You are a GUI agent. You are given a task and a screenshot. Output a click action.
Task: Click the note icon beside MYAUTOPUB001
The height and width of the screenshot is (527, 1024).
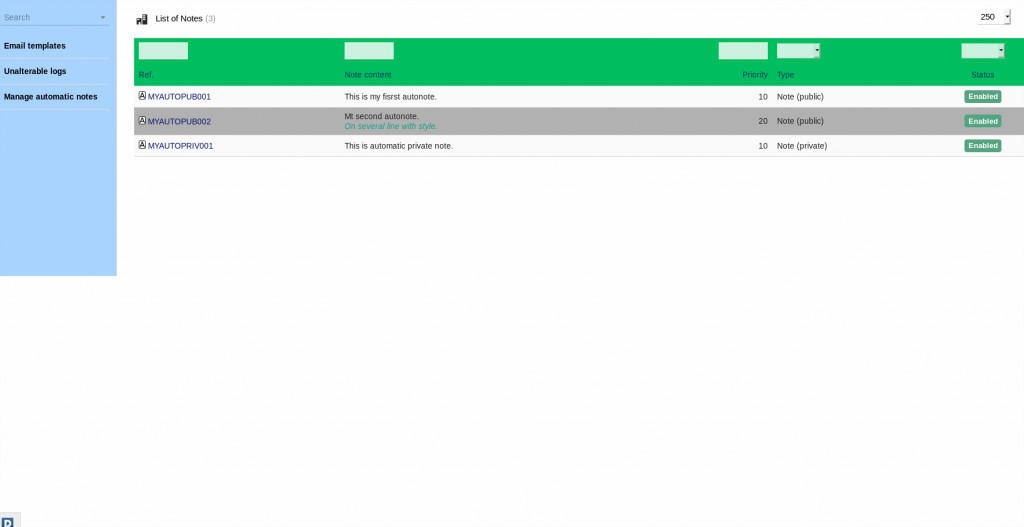tap(142, 96)
